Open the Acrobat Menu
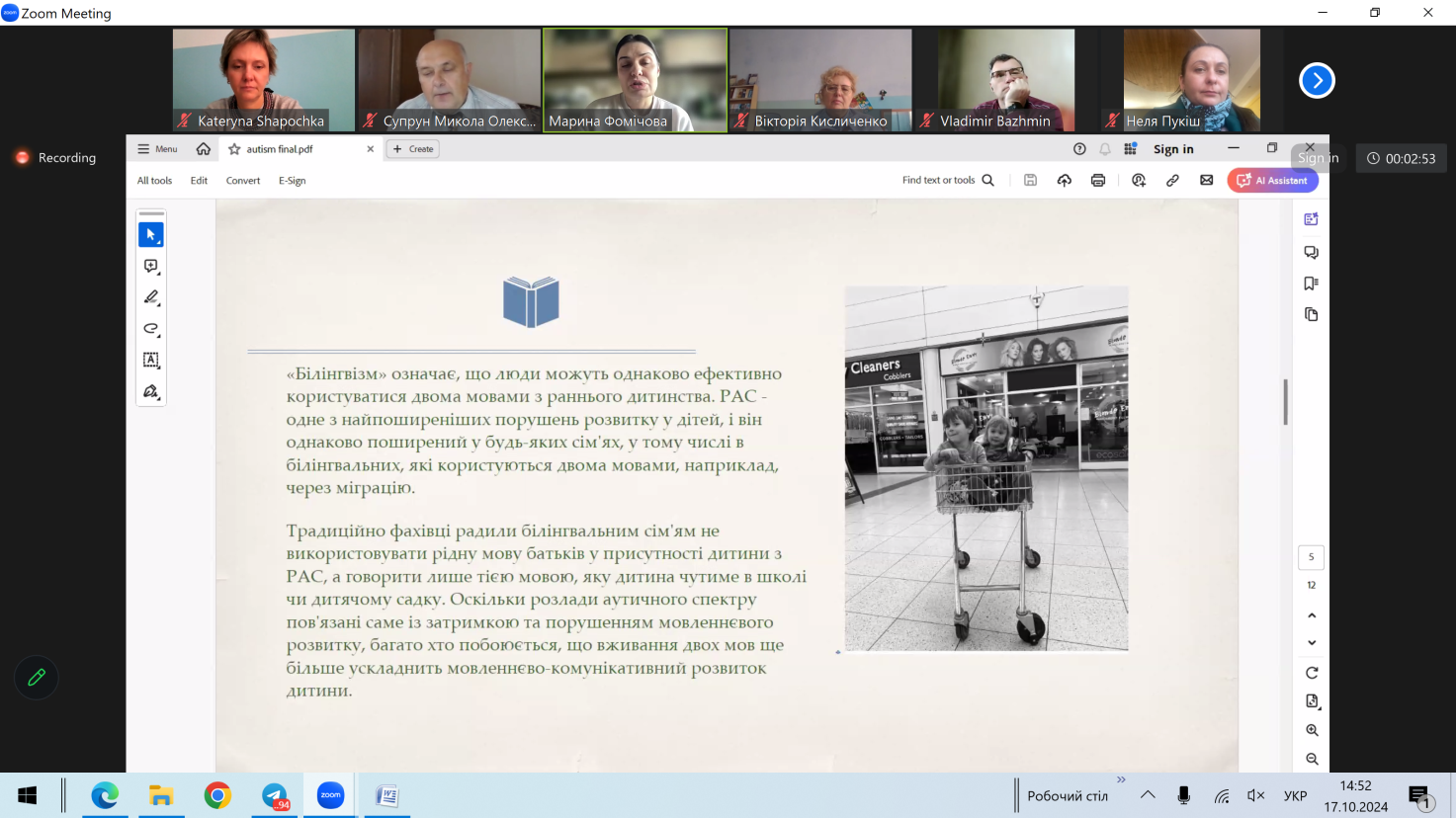This screenshot has height=818, width=1456. [x=157, y=149]
